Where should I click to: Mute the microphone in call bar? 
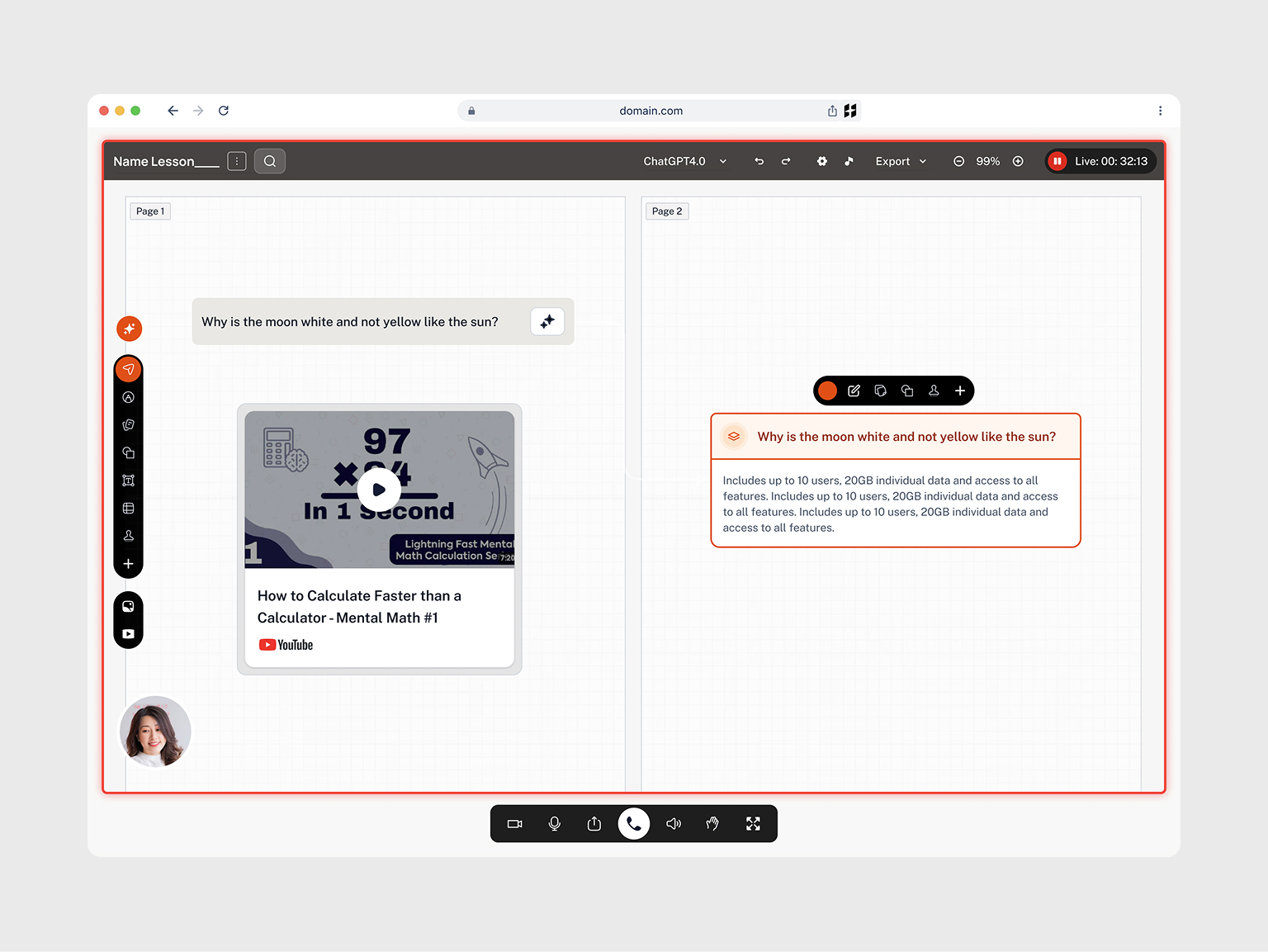555,823
